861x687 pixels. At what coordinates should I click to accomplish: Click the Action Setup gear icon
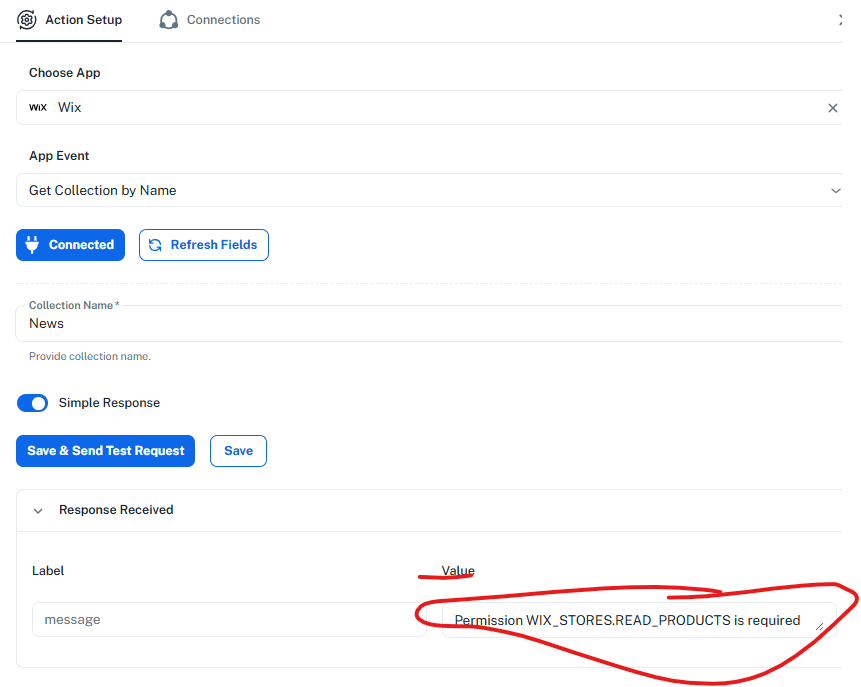click(26, 20)
